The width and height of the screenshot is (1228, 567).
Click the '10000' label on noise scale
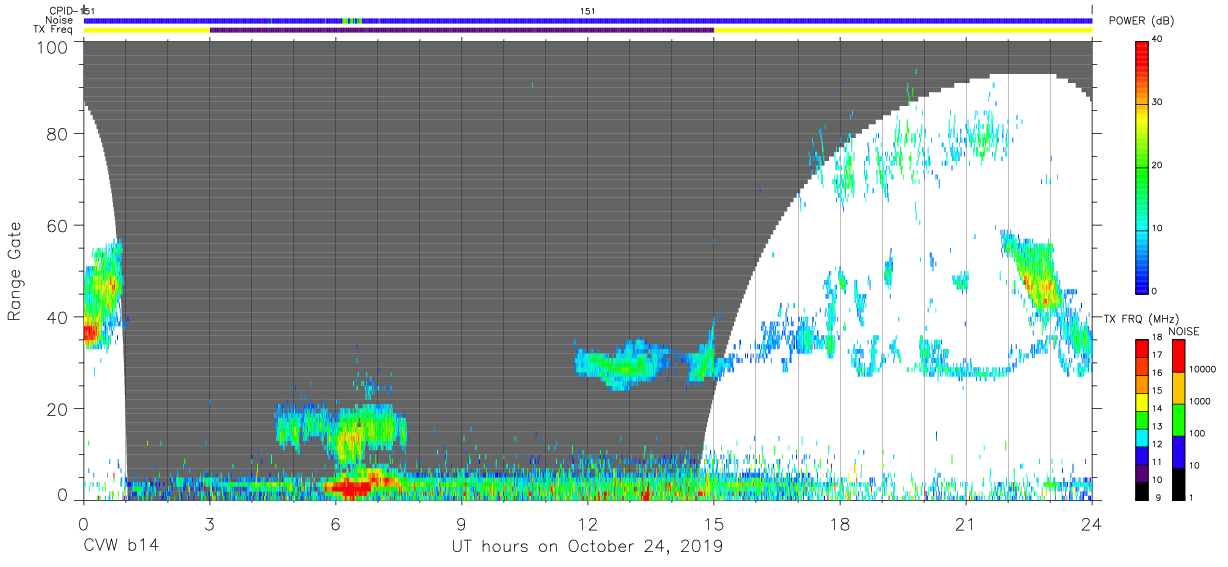(1204, 368)
